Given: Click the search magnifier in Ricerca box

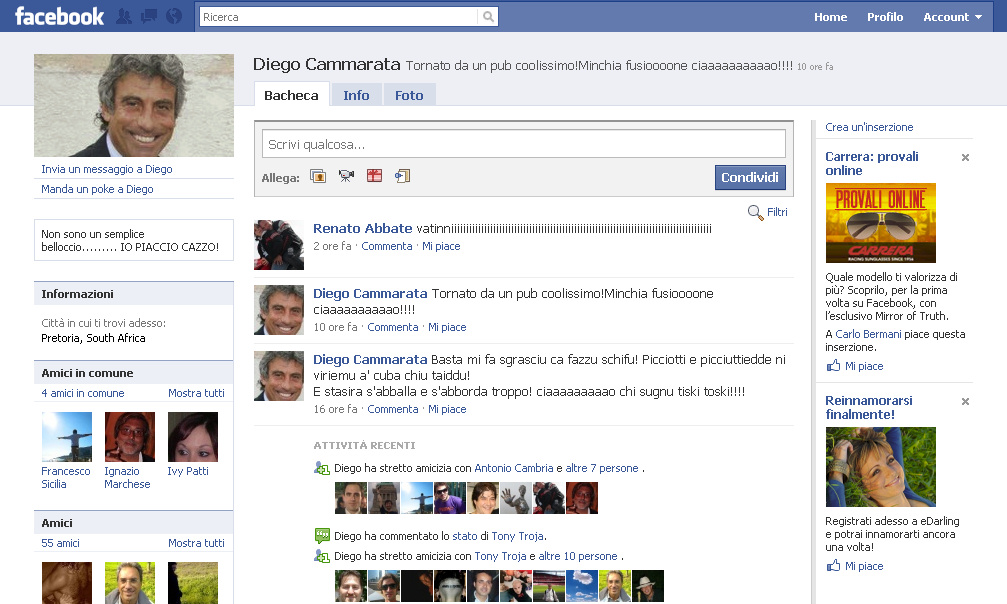Looking at the screenshot, I should pos(487,17).
